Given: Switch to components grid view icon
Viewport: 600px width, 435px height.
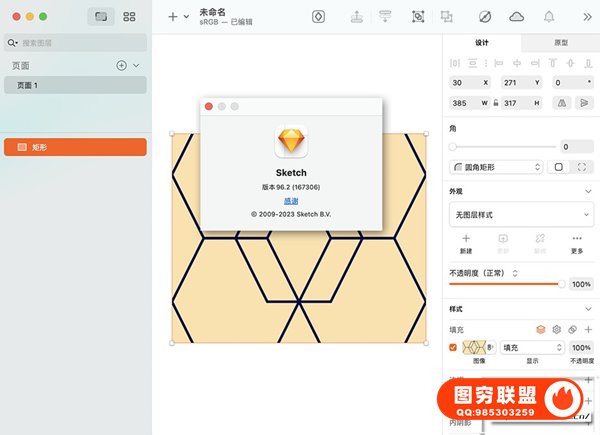Looking at the screenshot, I should [x=129, y=17].
